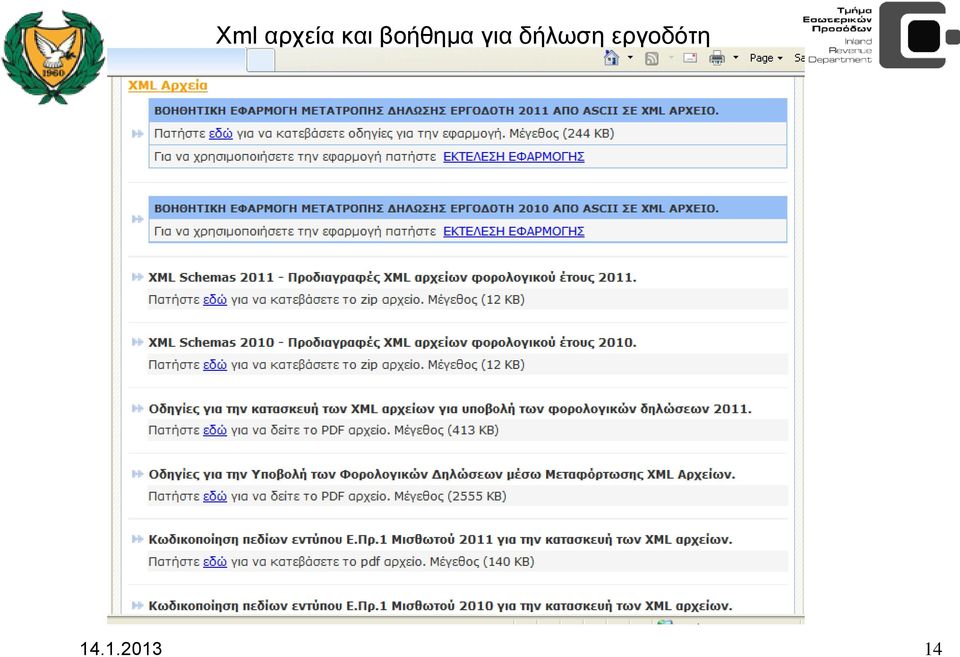Click εδώ for the 413 KB PDF

215,430
